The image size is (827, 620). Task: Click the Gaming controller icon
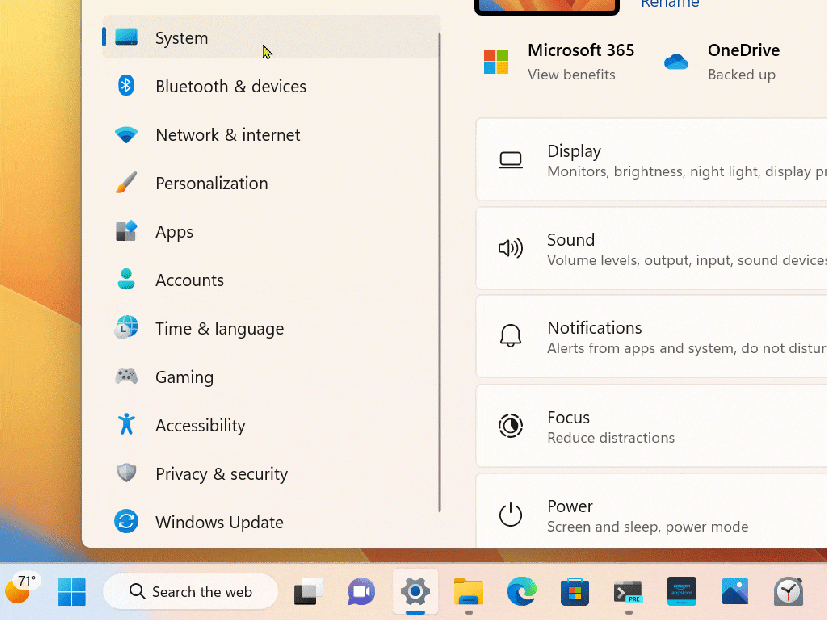126,377
